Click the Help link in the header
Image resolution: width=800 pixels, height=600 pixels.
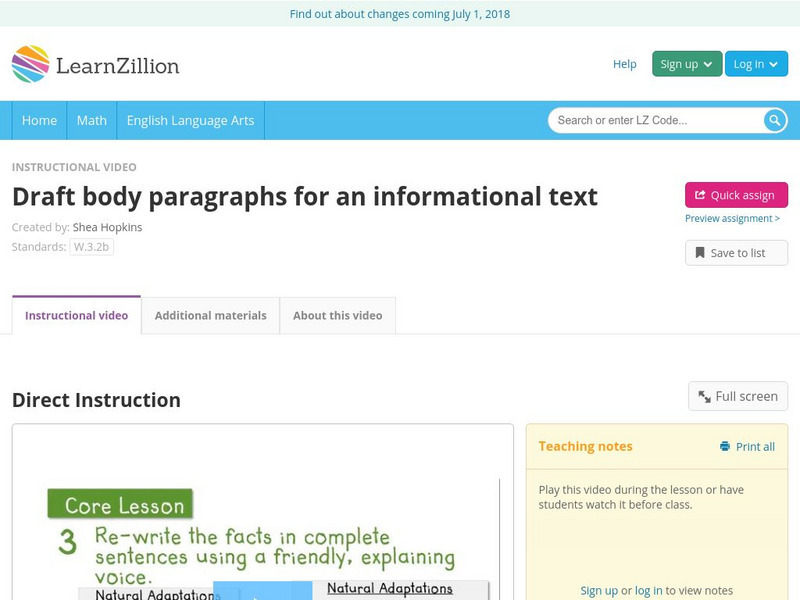coord(624,63)
